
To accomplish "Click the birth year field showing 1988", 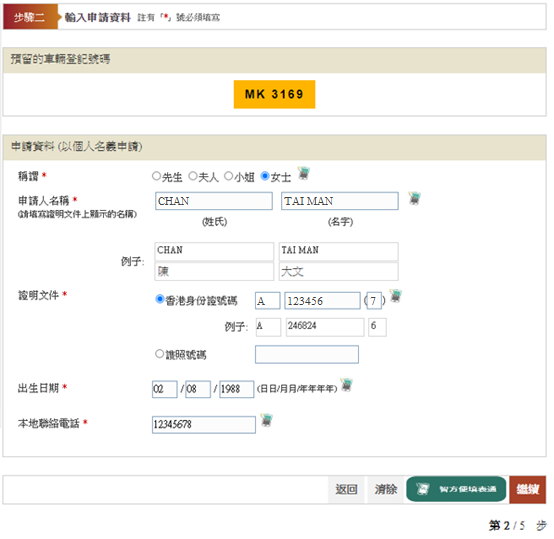I will (237, 389).
